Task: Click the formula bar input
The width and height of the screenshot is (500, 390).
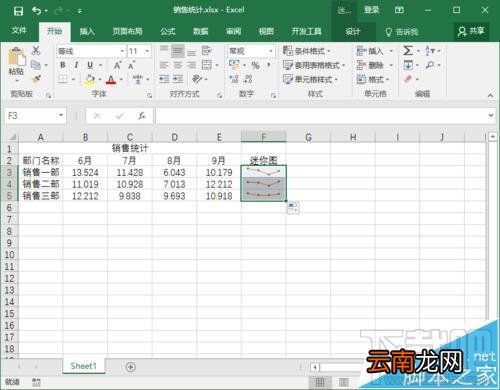Action: click(x=322, y=116)
